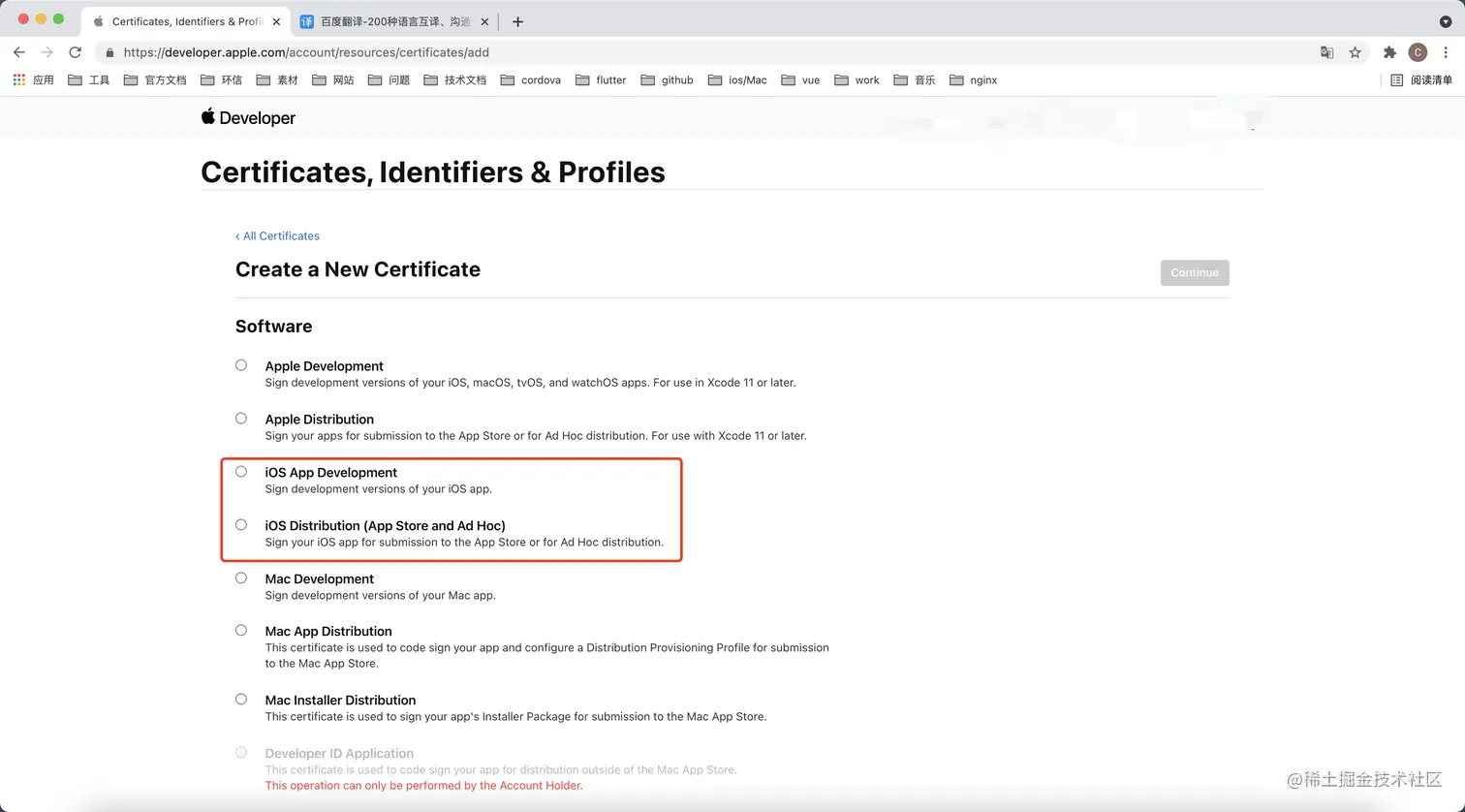Select the Mac Installer Distribution radio button

pos(241,700)
